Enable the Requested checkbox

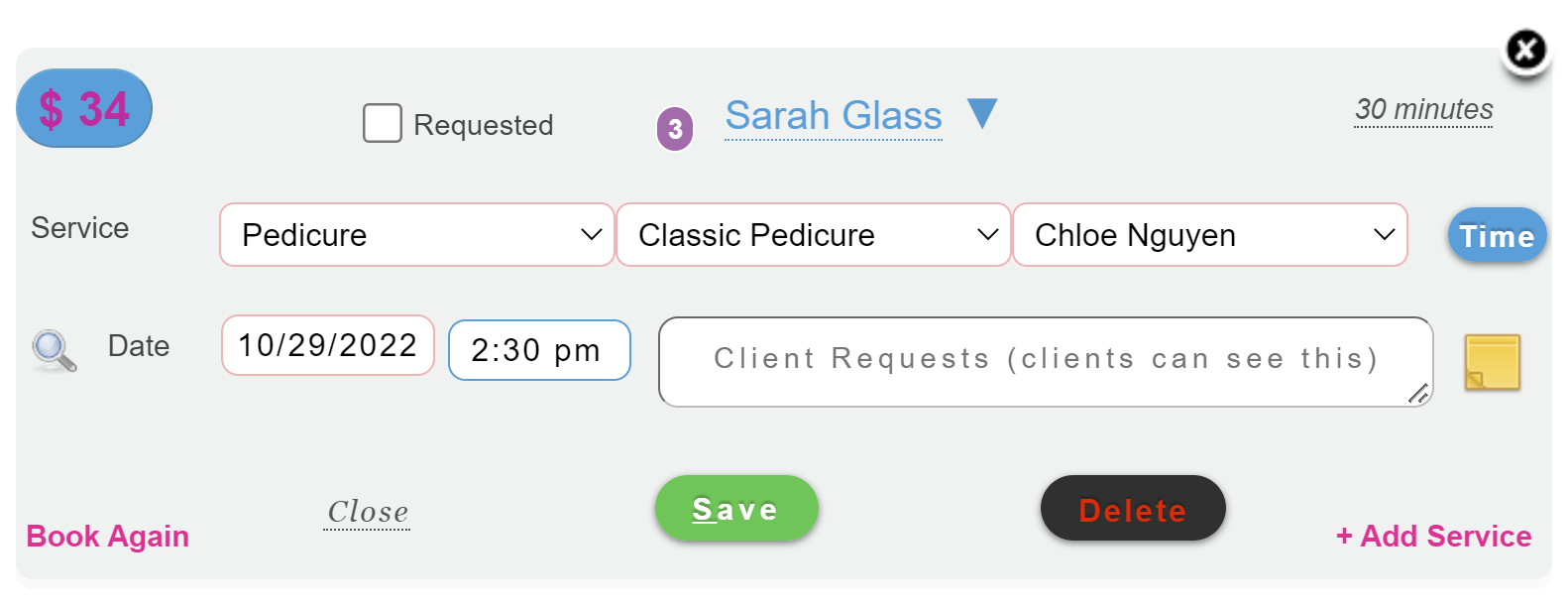(x=383, y=123)
